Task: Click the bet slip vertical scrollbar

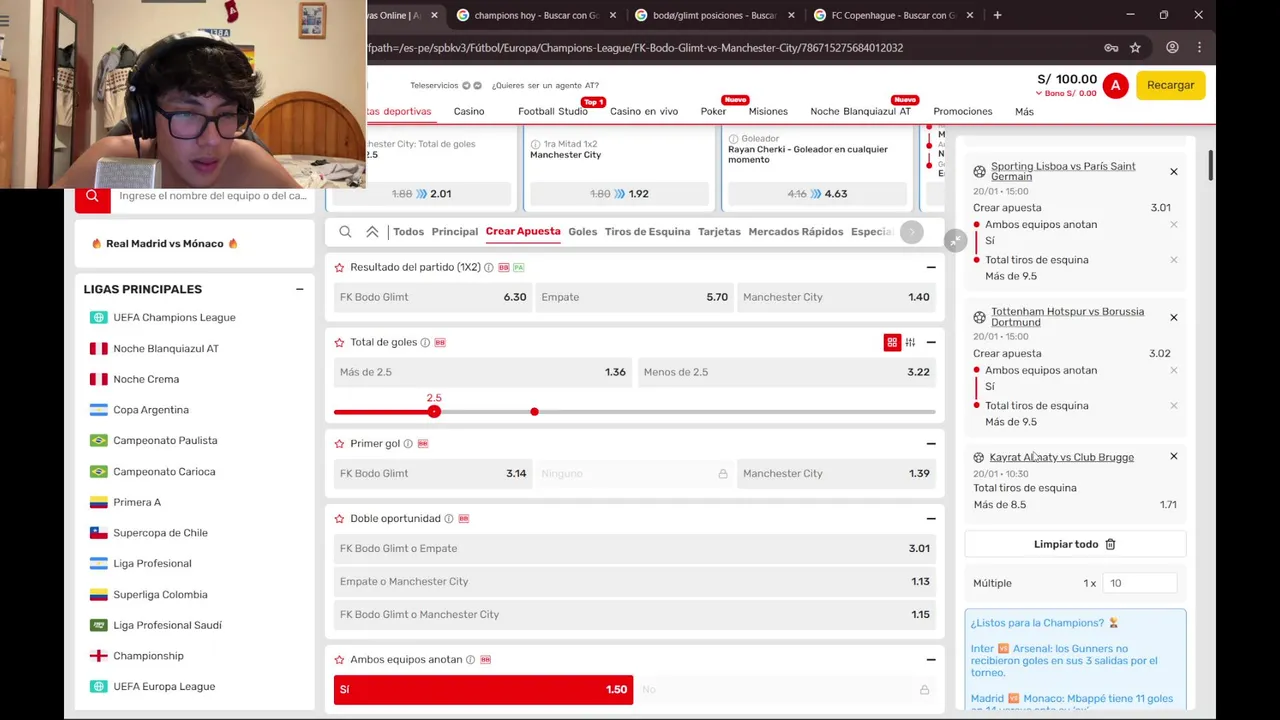Action: pos(1210,165)
